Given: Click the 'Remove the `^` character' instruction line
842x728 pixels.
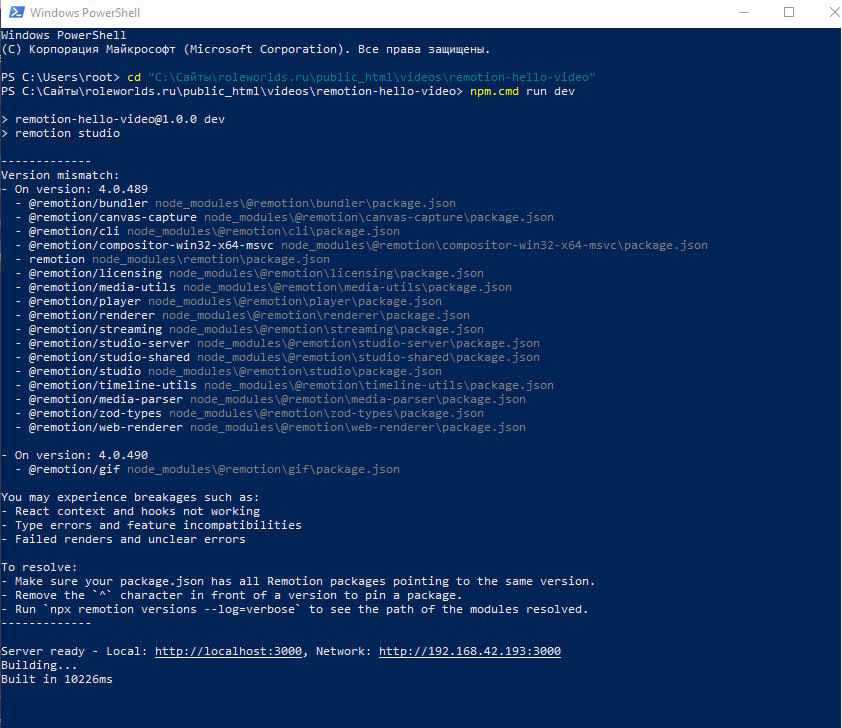Looking at the screenshot, I should [x=231, y=595].
